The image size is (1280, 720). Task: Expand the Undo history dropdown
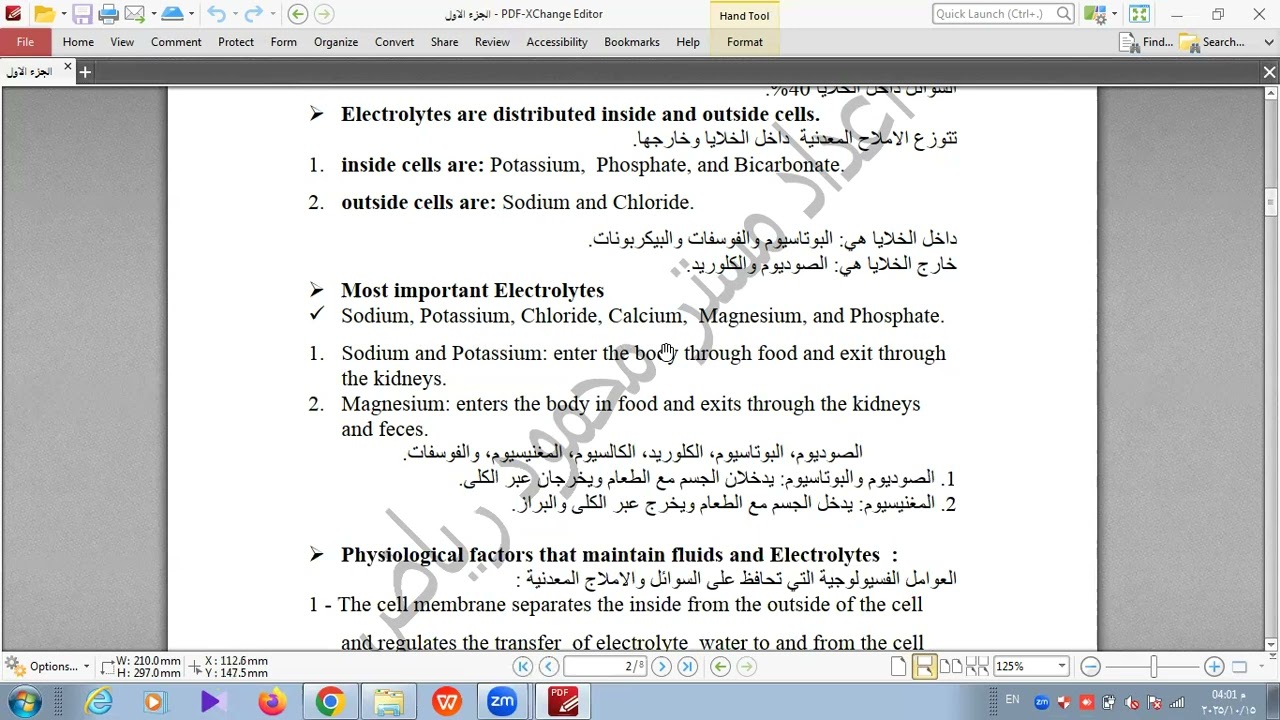pos(236,14)
